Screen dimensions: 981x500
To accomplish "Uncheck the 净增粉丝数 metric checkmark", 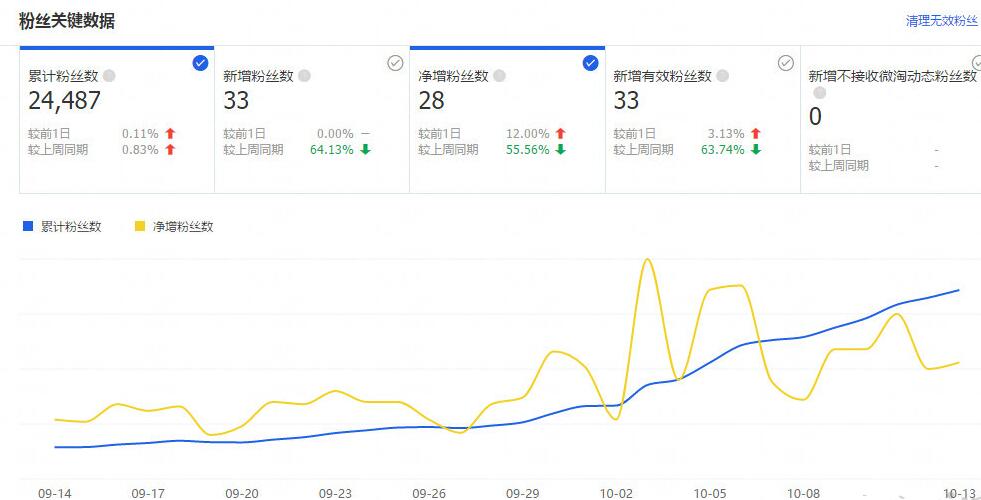I will coord(590,63).
